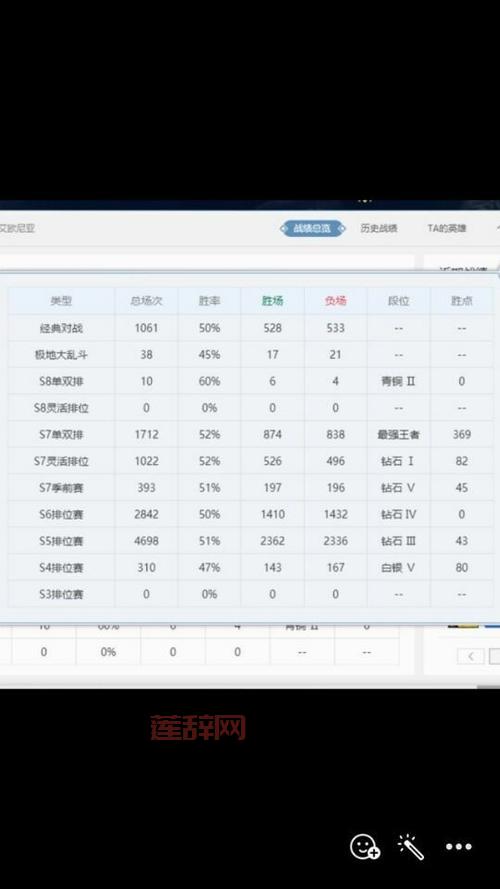Tap the magic wand edit icon
Screen dimensions: 500x889
tap(411, 846)
